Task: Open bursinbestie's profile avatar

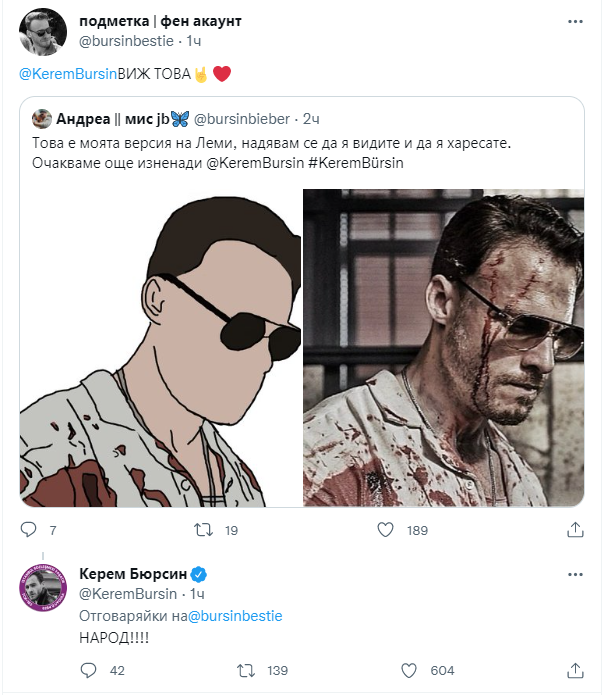Action: (40, 34)
